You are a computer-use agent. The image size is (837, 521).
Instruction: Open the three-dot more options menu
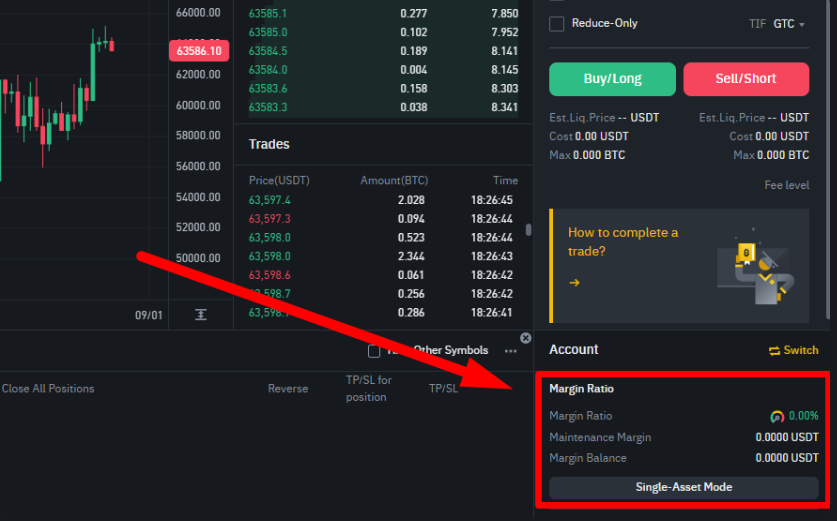coord(511,351)
